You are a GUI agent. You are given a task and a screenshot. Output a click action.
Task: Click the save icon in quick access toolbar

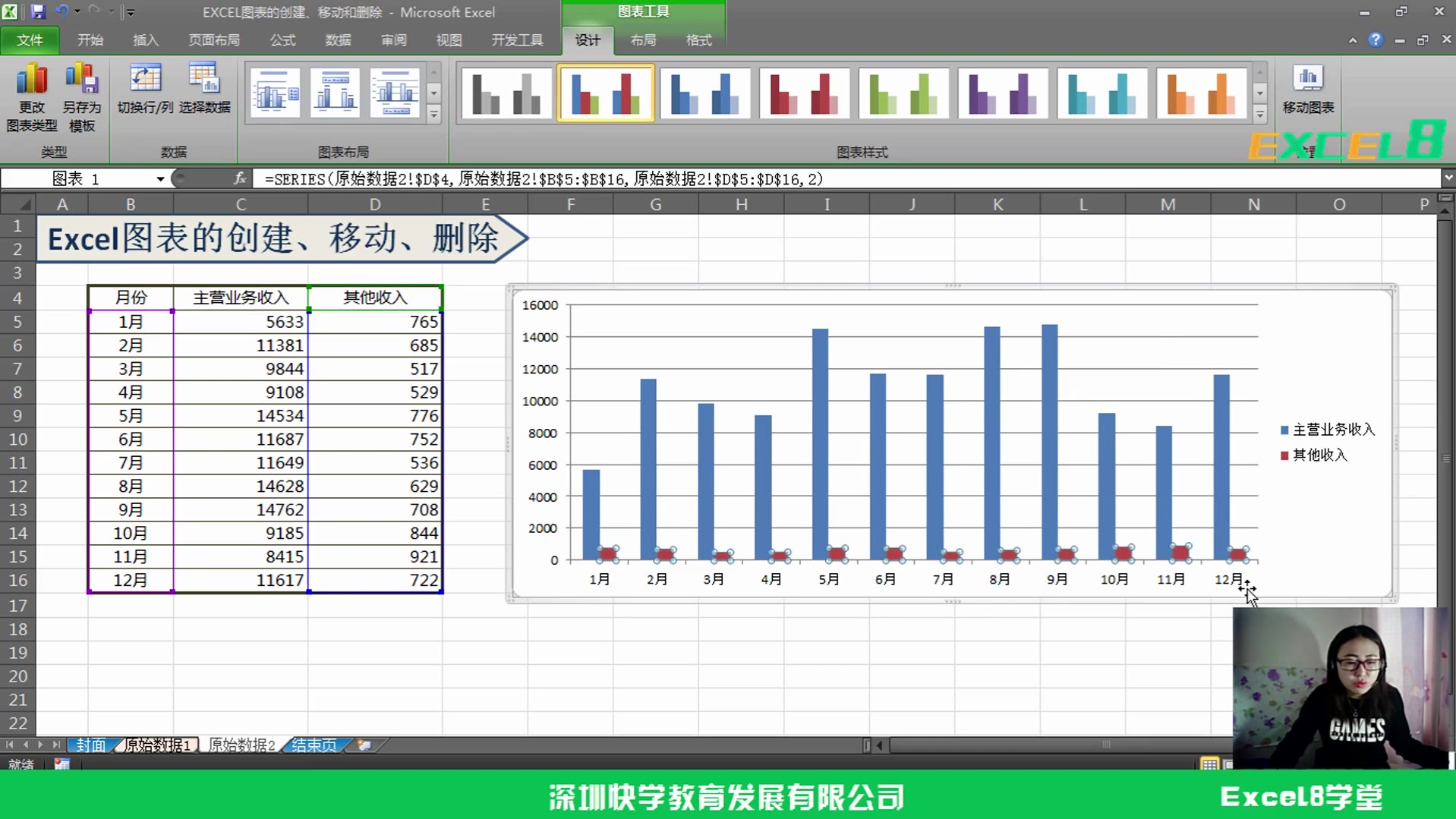37,11
